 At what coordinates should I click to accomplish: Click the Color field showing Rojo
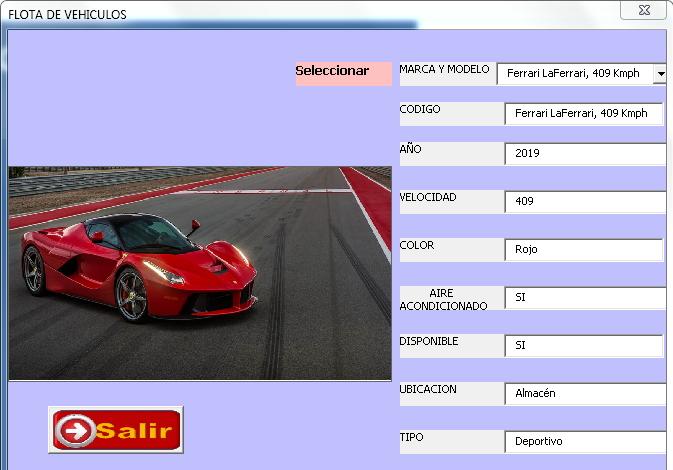[584, 250]
